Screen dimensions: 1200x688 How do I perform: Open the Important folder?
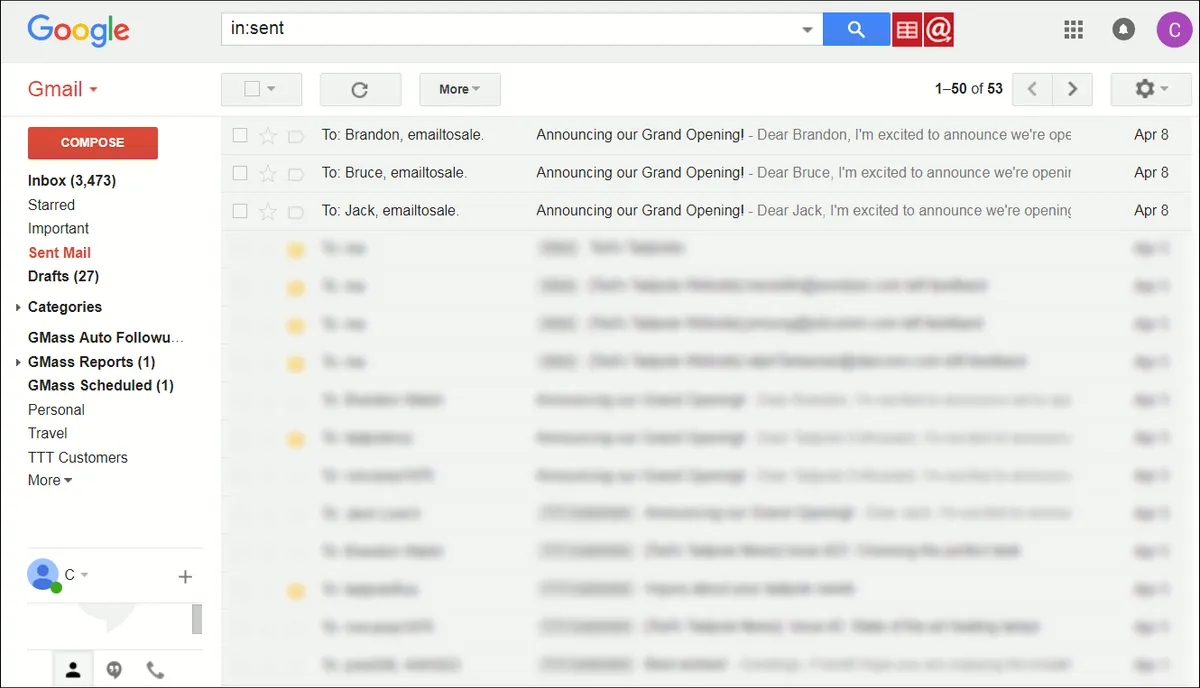[x=58, y=228]
